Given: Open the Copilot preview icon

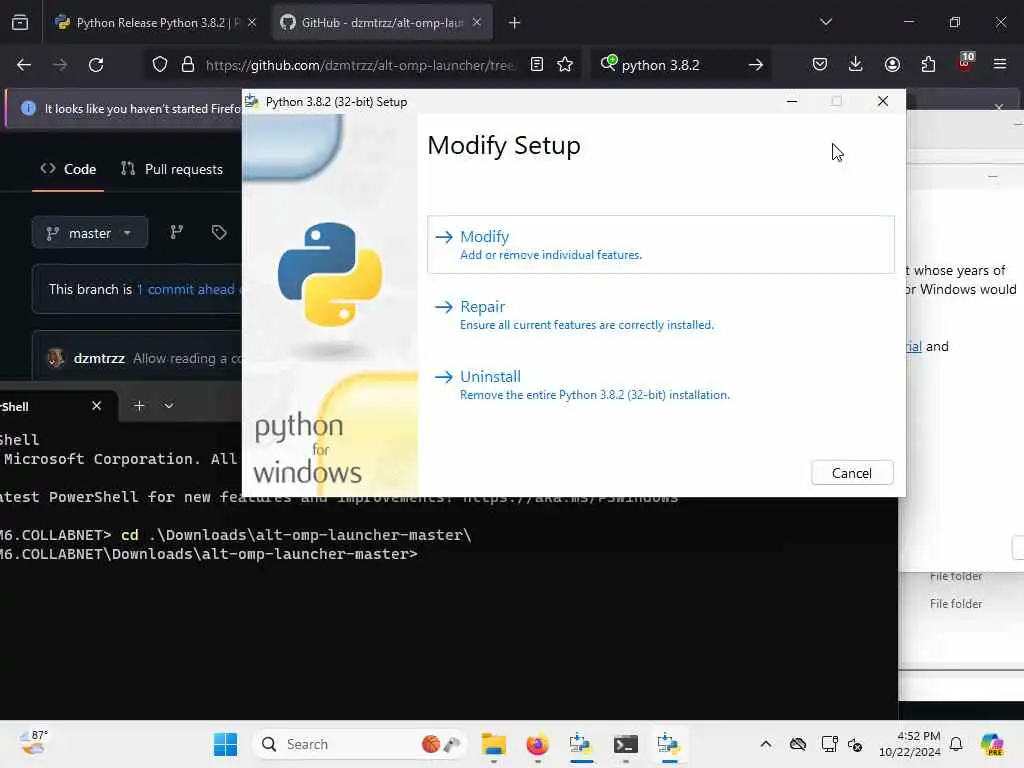Looking at the screenshot, I should pyautogui.click(x=992, y=744).
